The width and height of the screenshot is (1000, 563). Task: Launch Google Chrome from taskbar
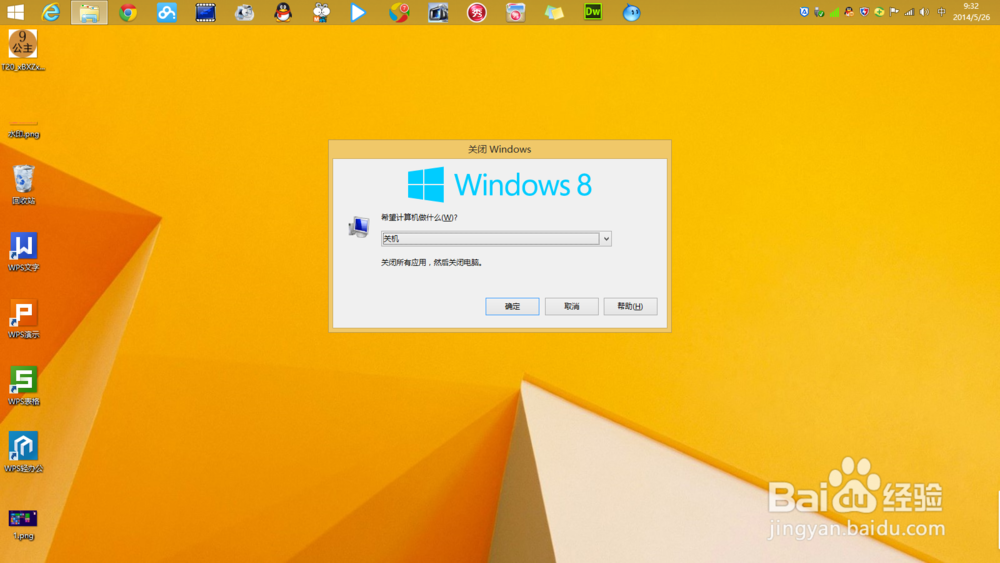click(128, 12)
